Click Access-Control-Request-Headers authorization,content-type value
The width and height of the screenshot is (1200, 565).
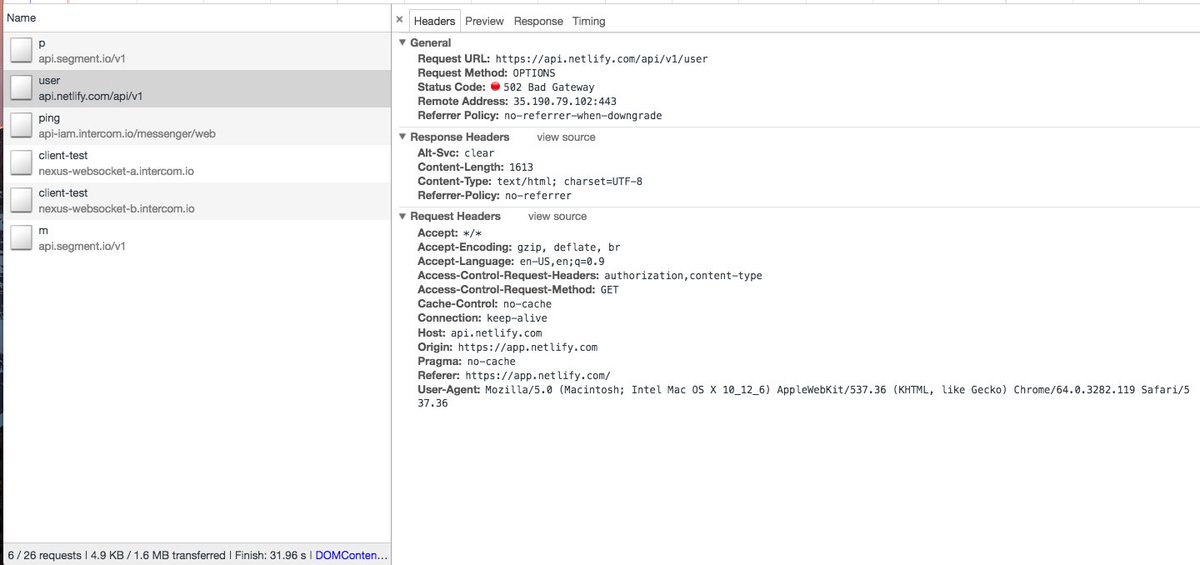click(683, 275)
